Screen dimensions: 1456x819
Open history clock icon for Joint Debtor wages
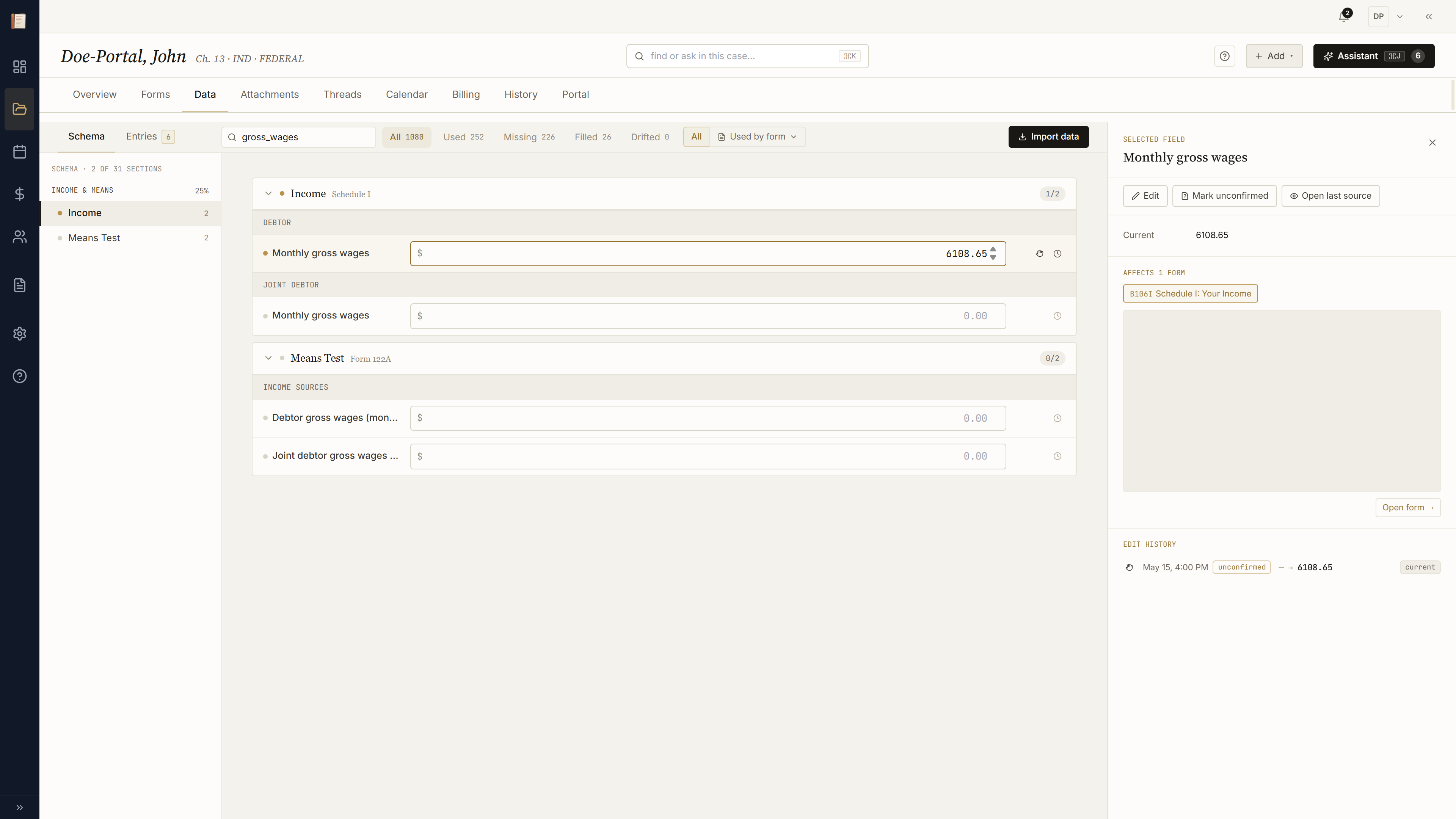[1057, 316]
